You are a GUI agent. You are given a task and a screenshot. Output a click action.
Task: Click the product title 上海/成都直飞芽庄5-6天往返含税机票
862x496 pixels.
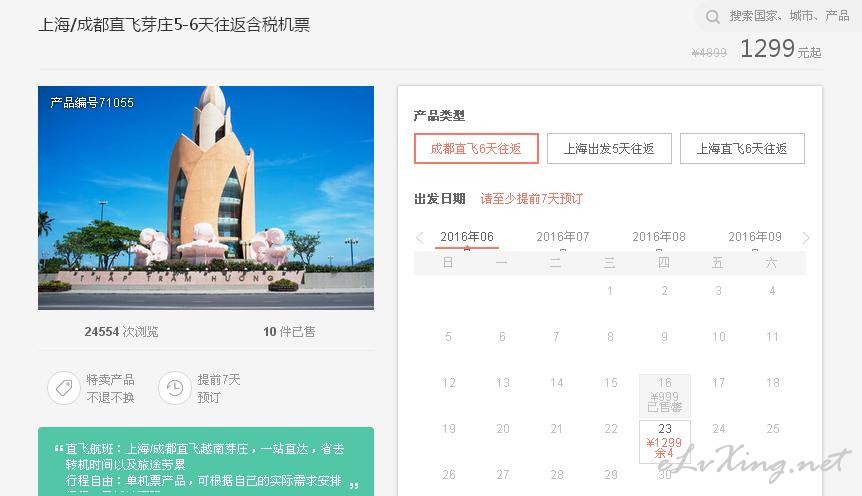click(x=174, y=25)
